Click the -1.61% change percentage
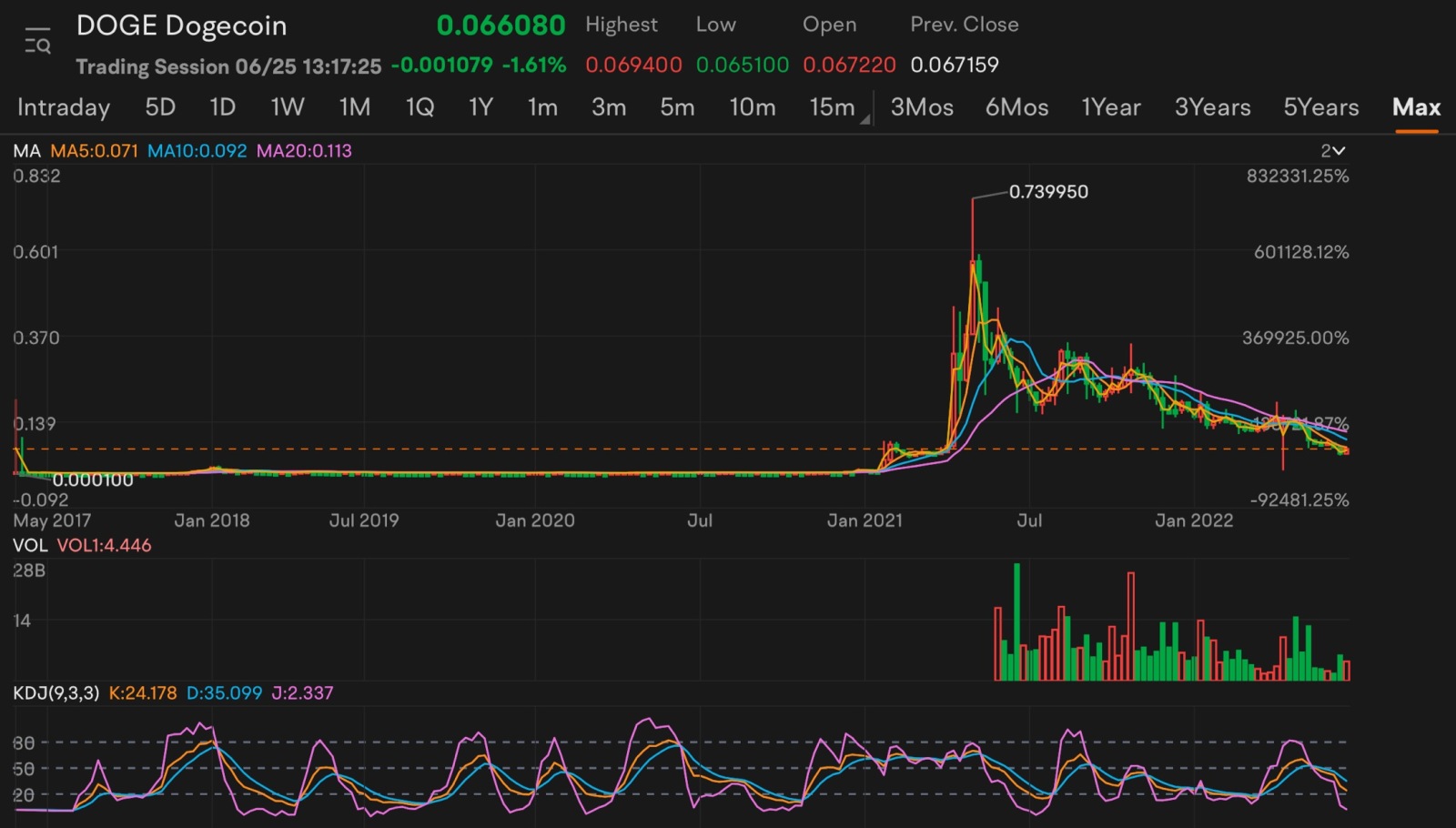 (534, 66)
